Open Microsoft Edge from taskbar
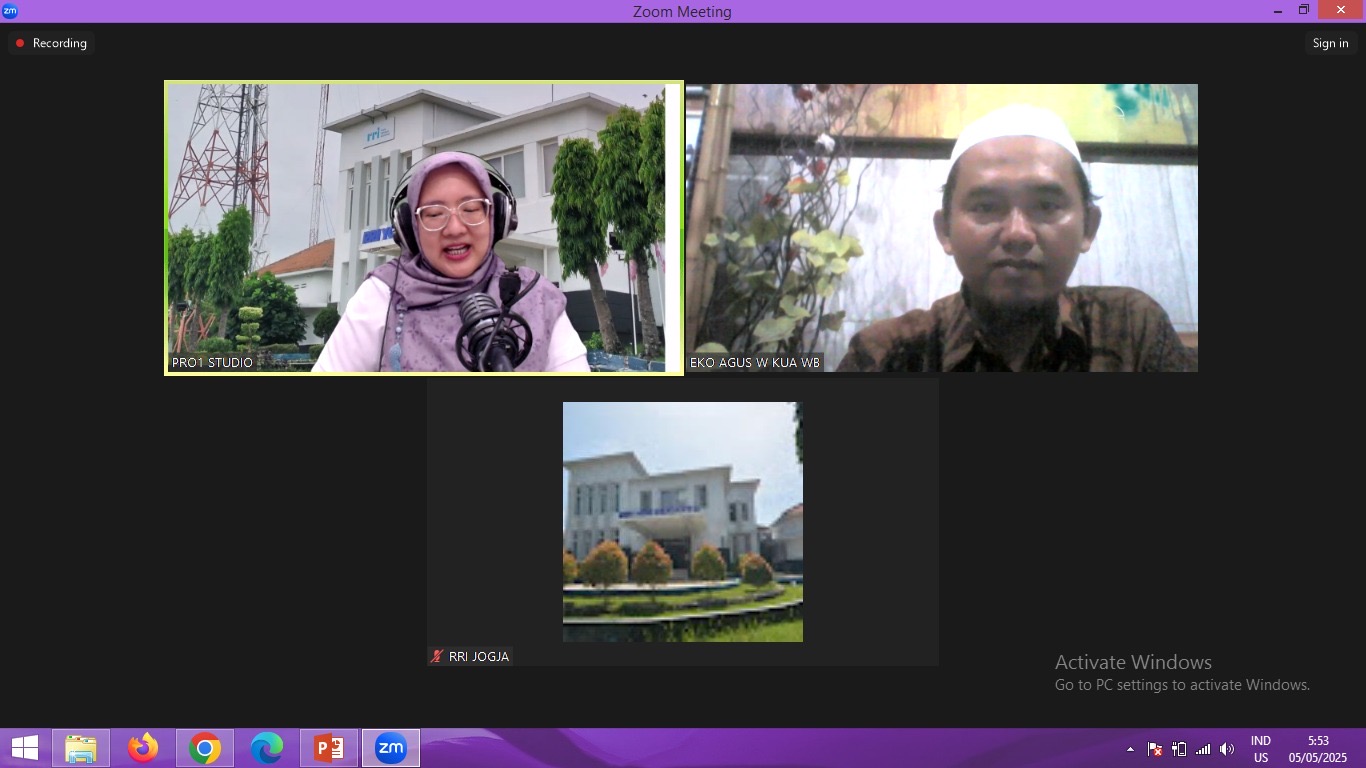The width and height of the screenshot is (1366, 768). [267, 748]
